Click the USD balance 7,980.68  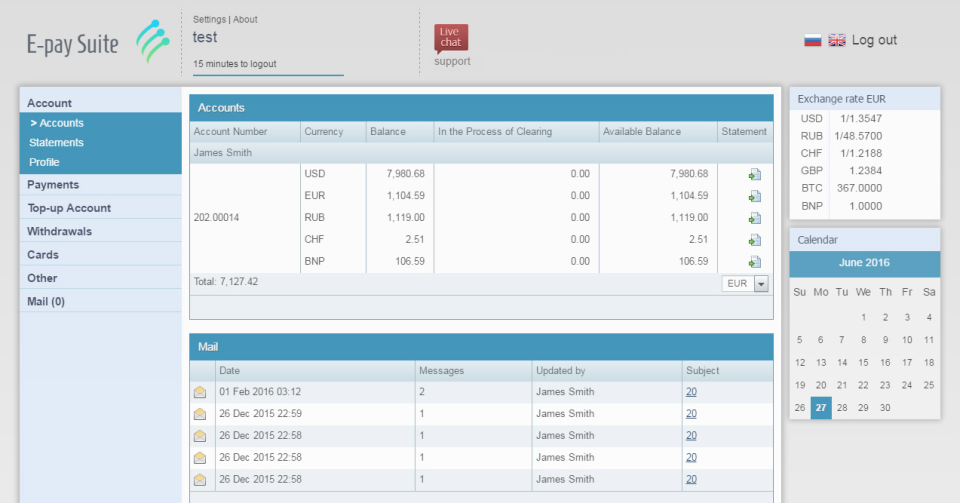point(405,174)
